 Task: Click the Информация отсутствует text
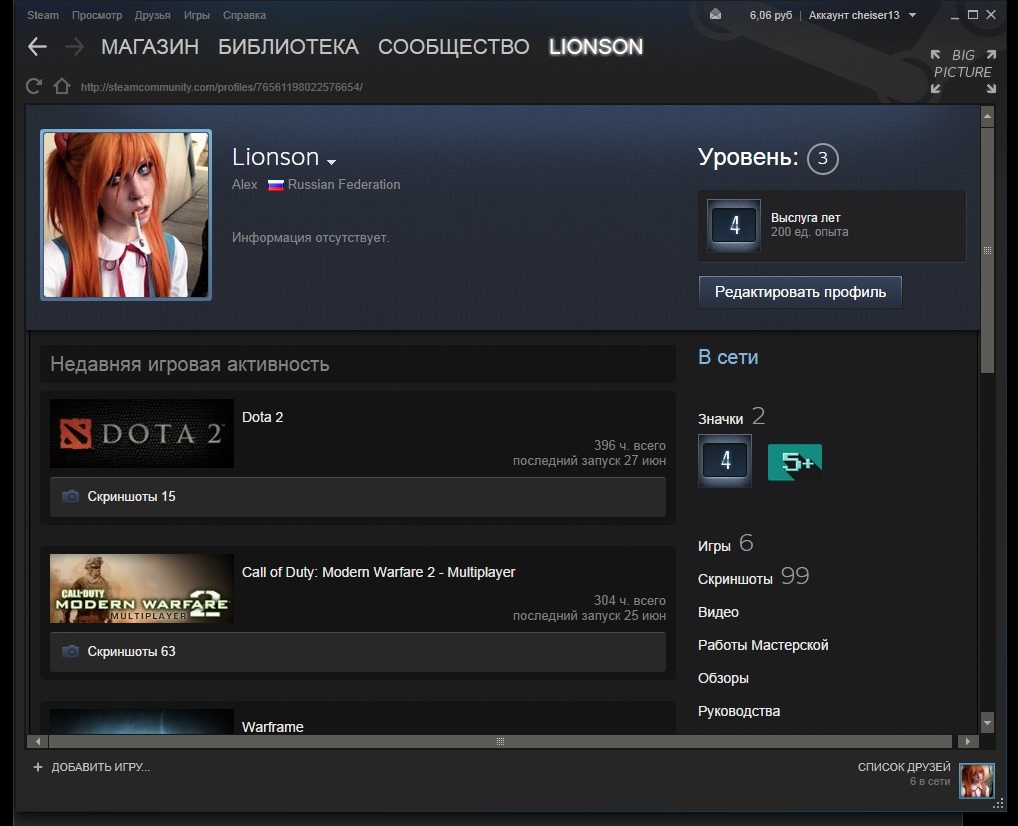[311, 238]
